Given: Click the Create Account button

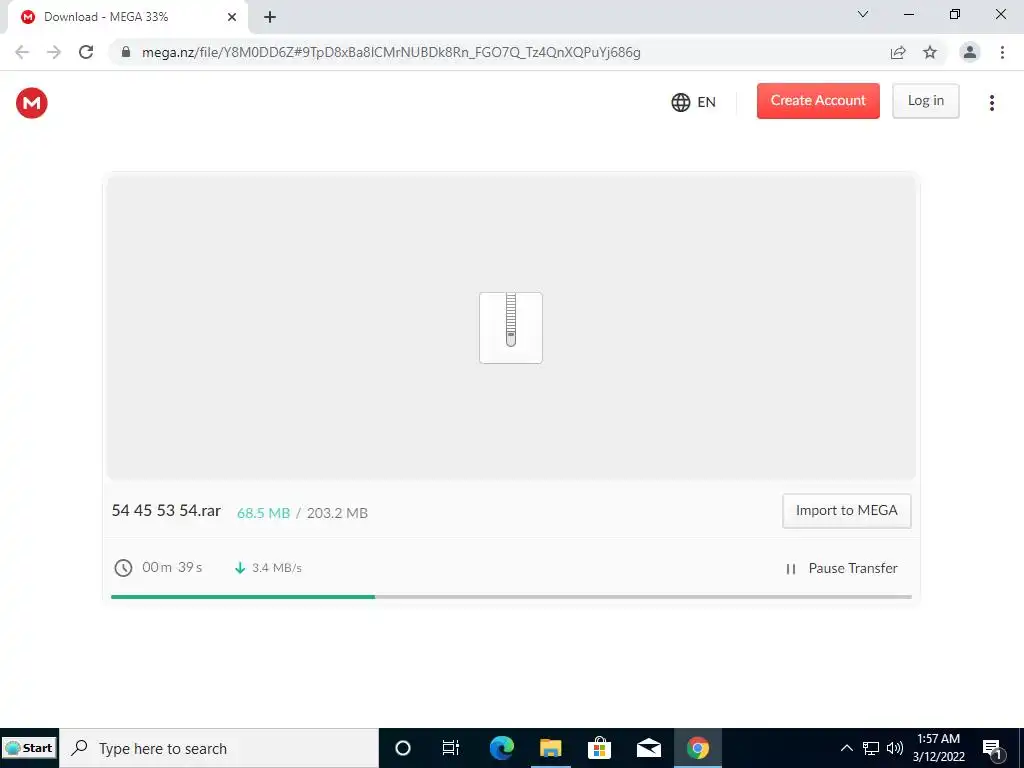Looking at the screenshot, I should (x=818, y=101).
